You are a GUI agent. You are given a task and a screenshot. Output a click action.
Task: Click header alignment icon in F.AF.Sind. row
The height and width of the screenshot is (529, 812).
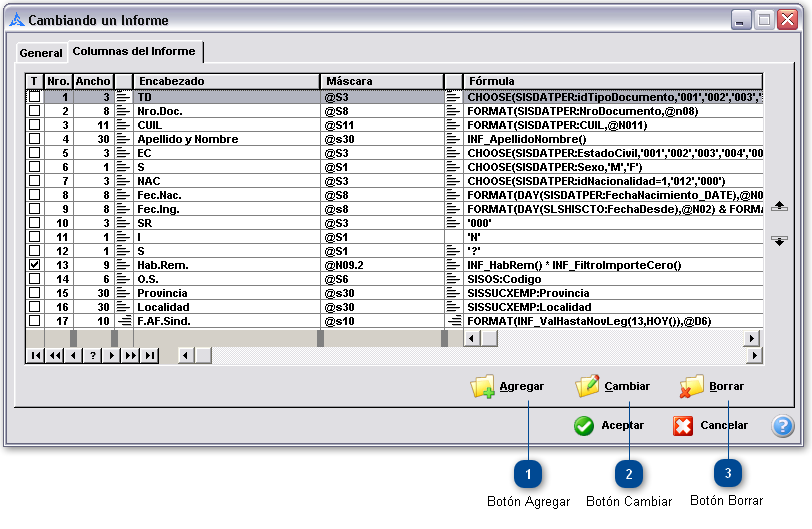[124, 321]
